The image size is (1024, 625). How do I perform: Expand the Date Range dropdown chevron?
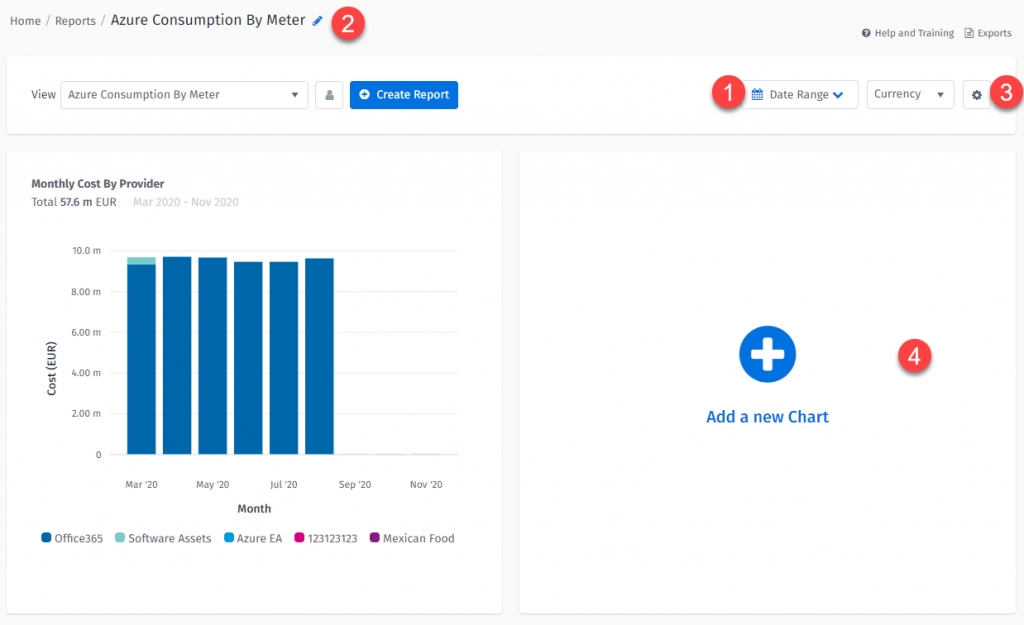coord(838,95)
